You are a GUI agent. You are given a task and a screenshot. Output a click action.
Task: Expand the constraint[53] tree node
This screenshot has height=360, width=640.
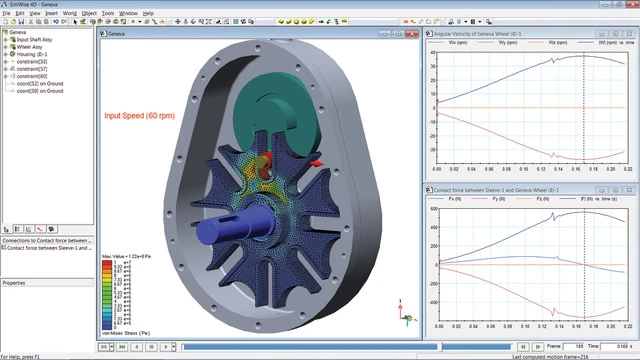[6, 62]
